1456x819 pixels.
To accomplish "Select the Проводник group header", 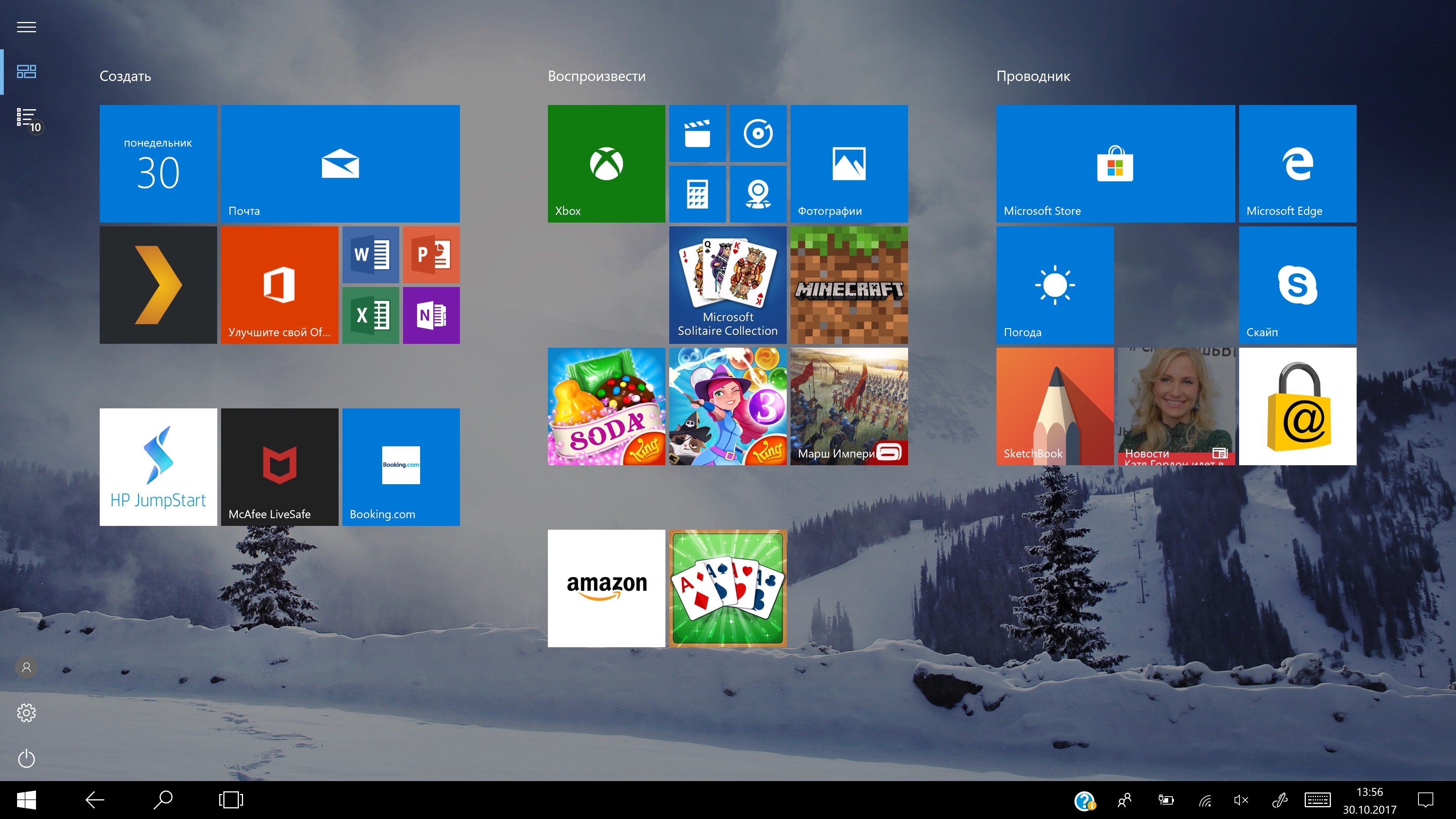I will pos(1033,76).
